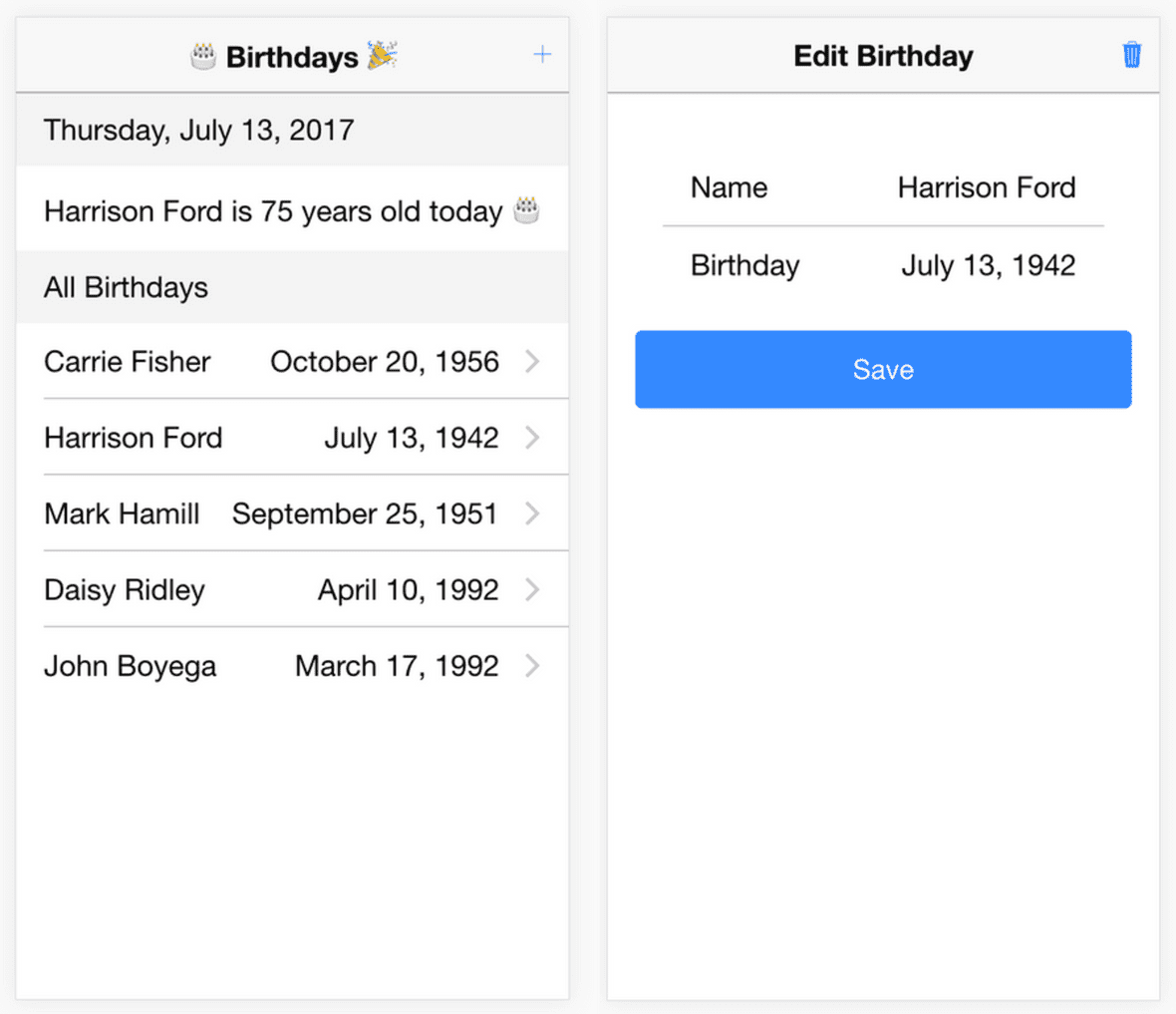This screenshot has height=1014, width=1176.
Task: Open Harrison Ford details via chevron
Action: pyautogui.click(x=532, y=437)
